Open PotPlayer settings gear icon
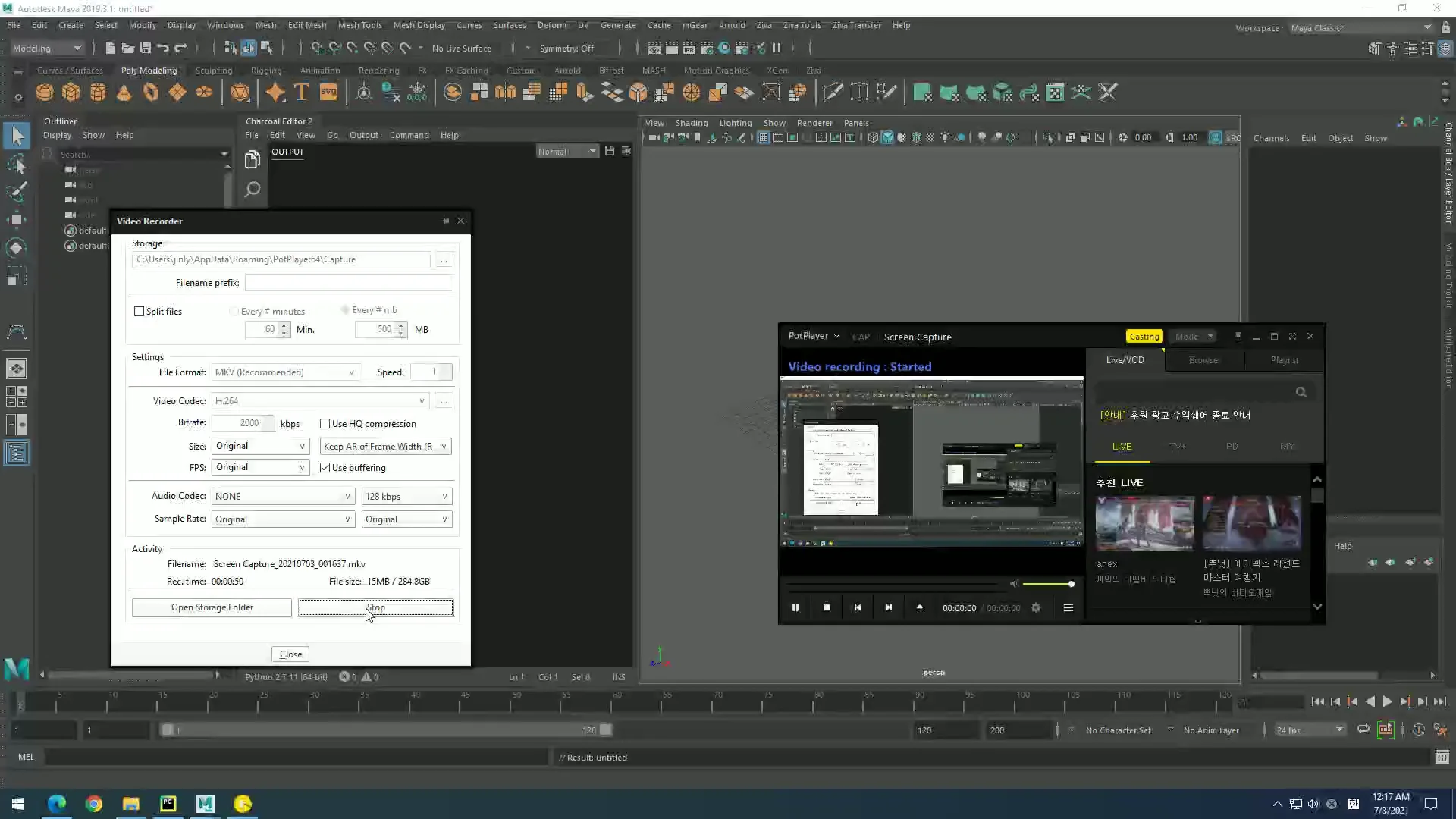This screenshot has width=1456, height=819. pos(1036,607)
